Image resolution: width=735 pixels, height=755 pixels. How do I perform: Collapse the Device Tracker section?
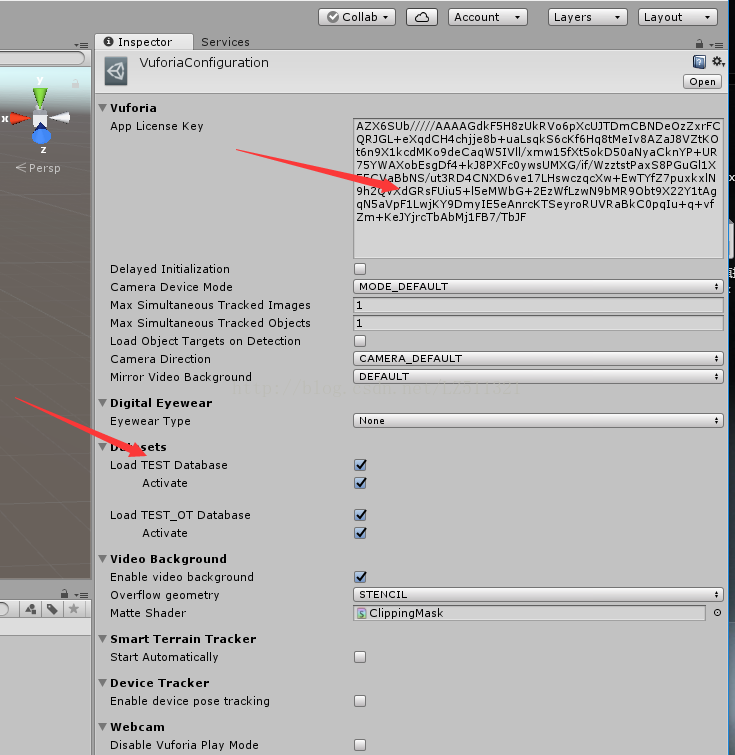click(103, 683)
